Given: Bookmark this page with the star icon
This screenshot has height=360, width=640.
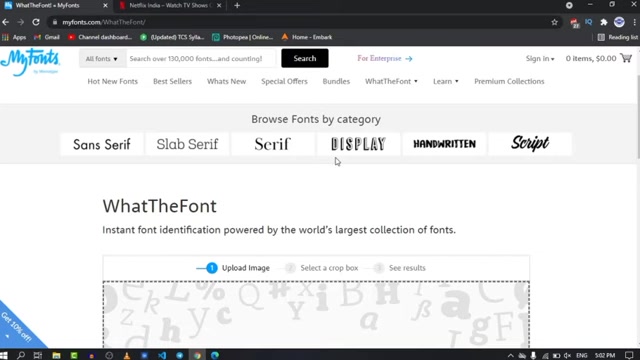Looking at the screenshot, I should [554, 22].
